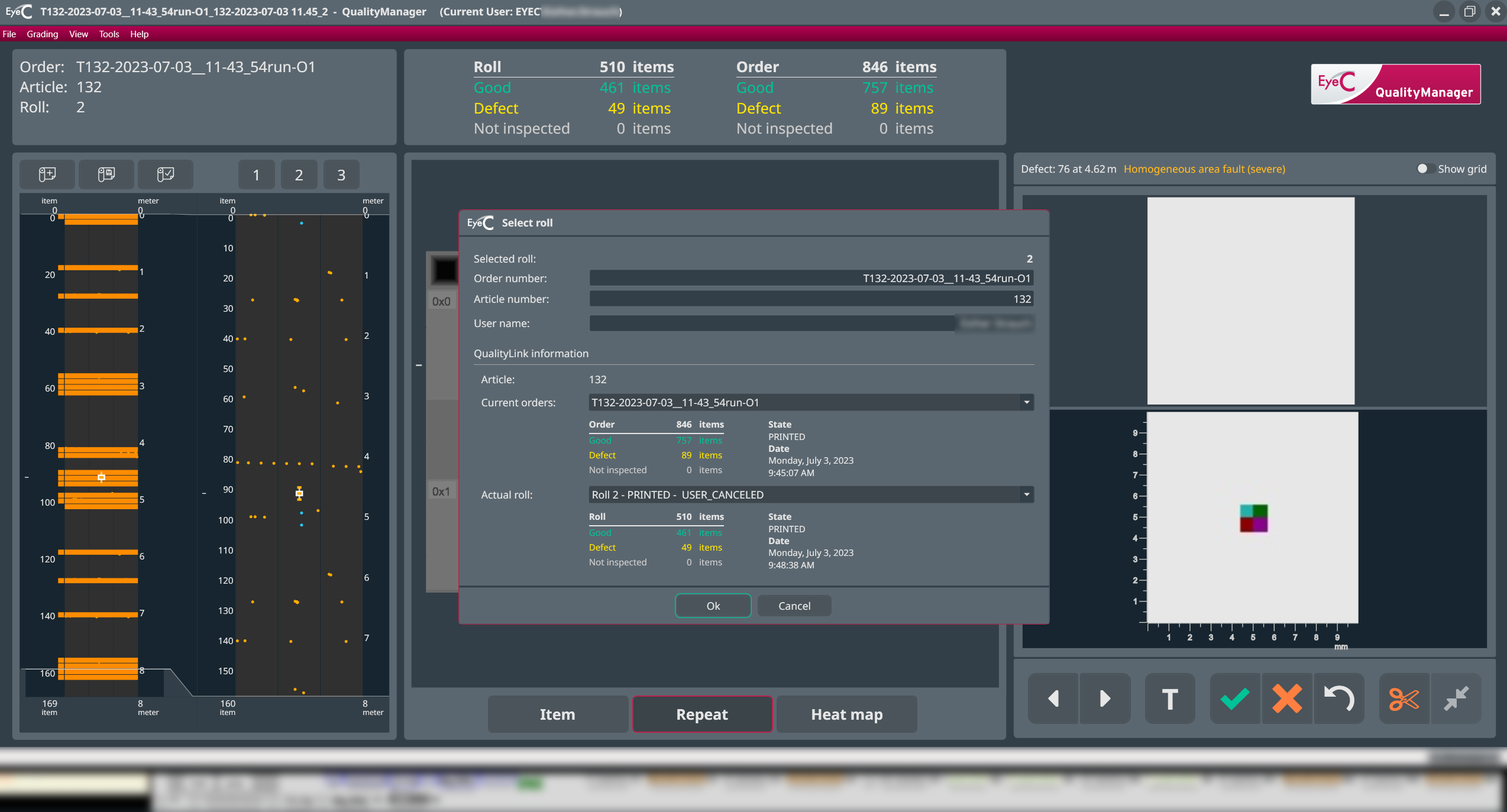Select the highlighted defect marker in repeat map
Image resolution: width=1507 pixels, height=812 pixels.
pos(299,493)
